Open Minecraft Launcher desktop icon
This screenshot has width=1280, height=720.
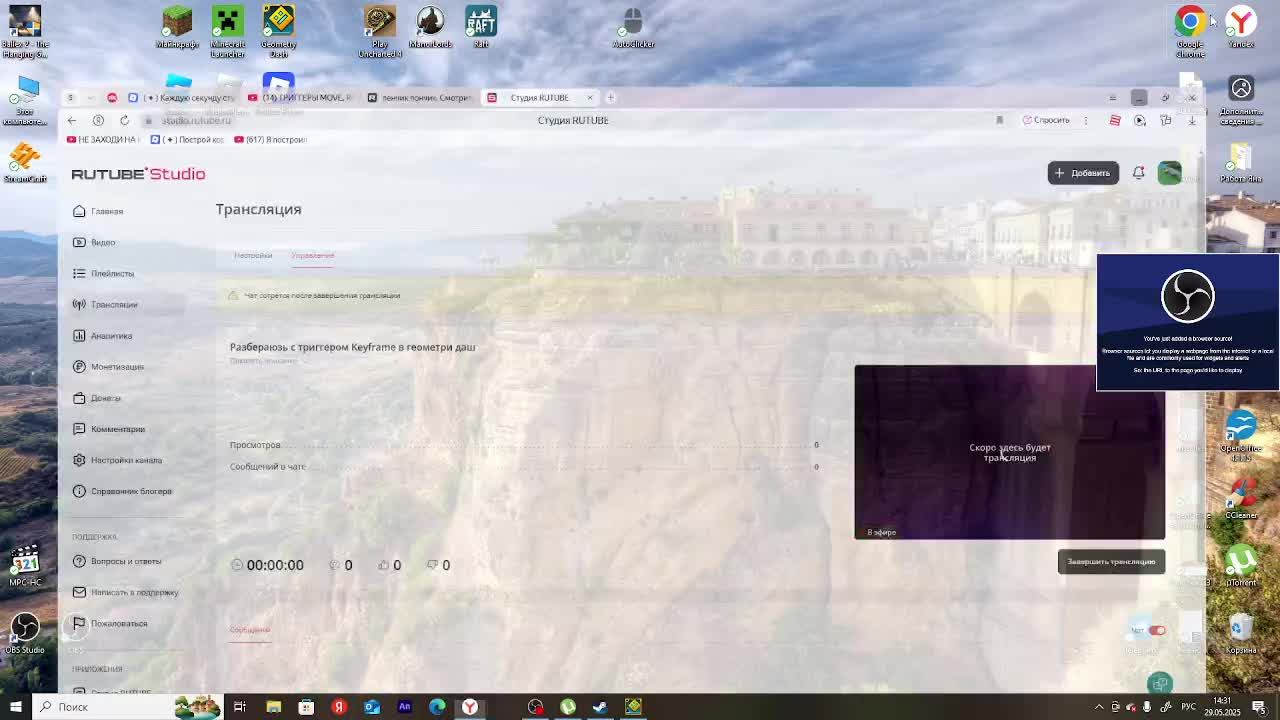pos(228,31)
